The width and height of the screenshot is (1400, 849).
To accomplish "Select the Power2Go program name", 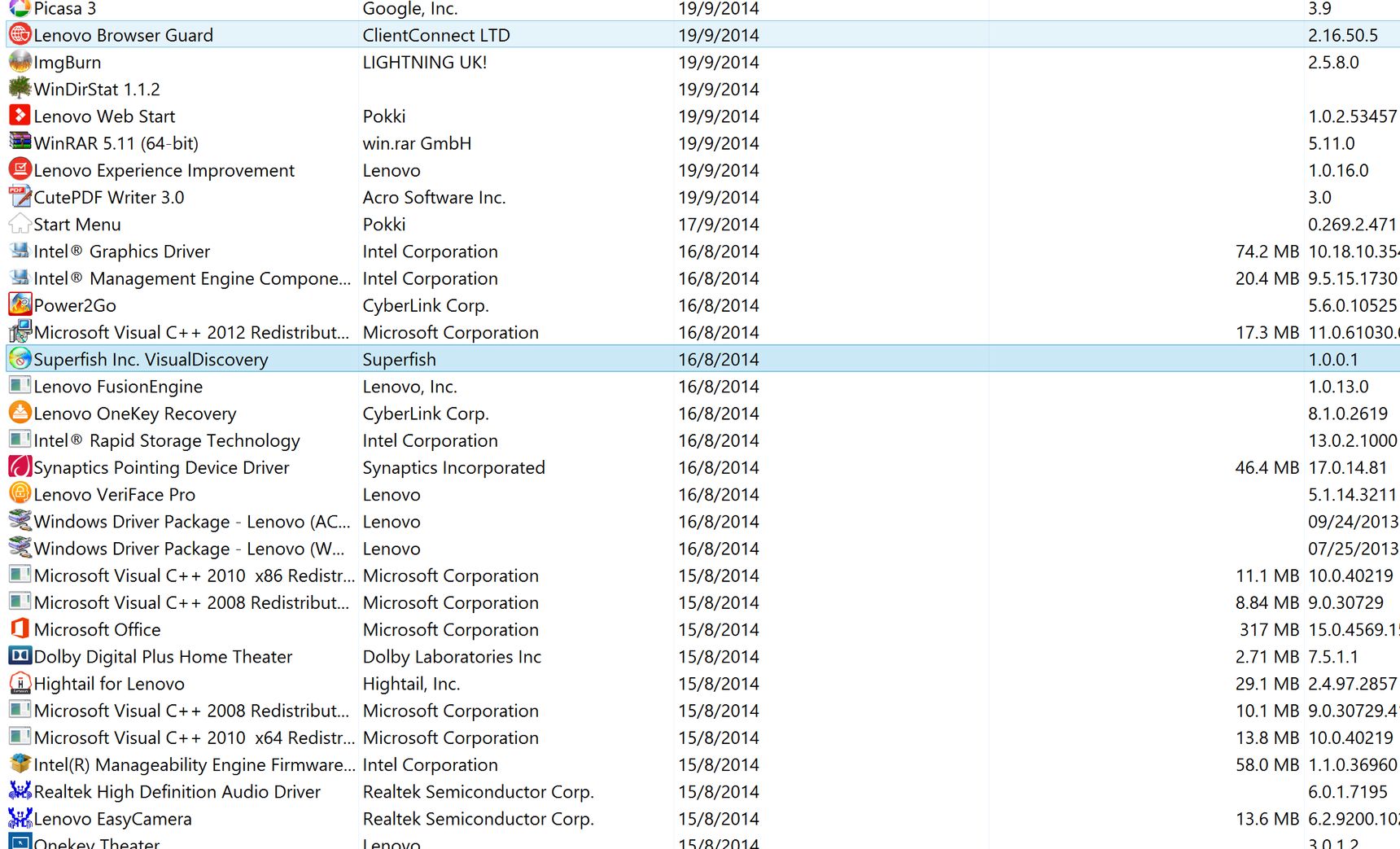I will click(75, 305).
